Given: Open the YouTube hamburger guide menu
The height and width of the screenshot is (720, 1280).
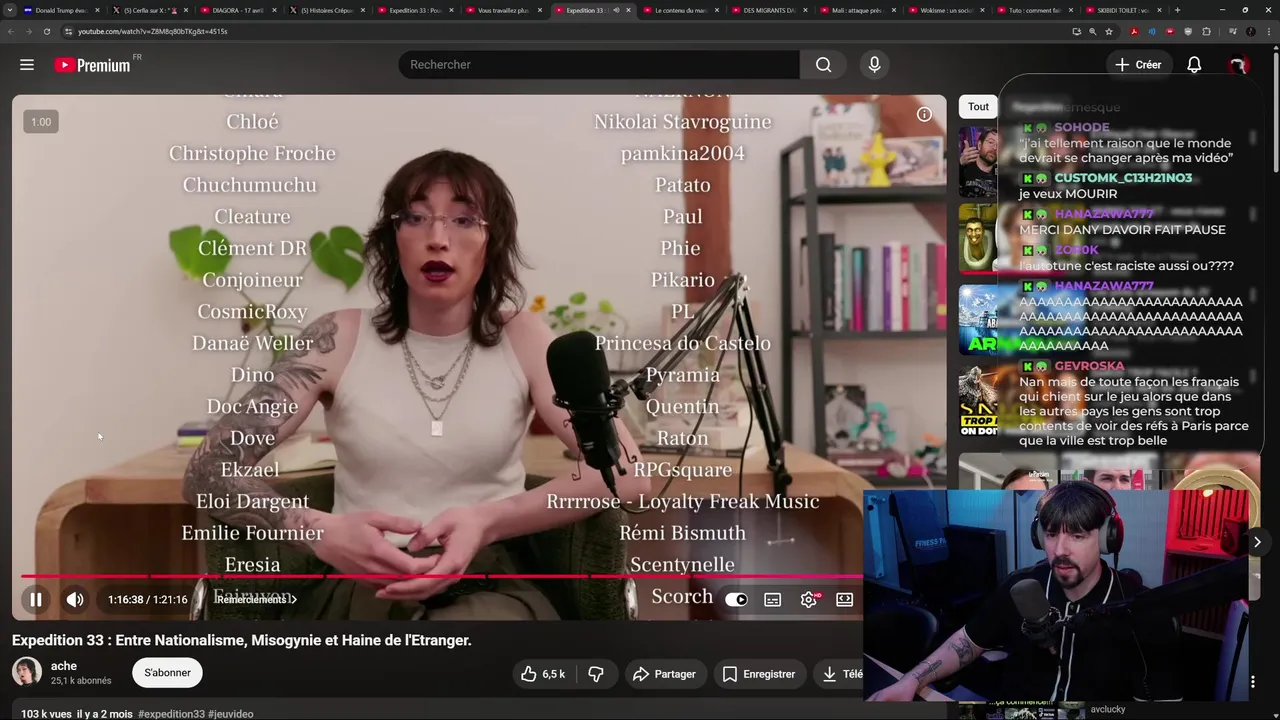Looking at the screenshot, I should (x=27, y=65).
